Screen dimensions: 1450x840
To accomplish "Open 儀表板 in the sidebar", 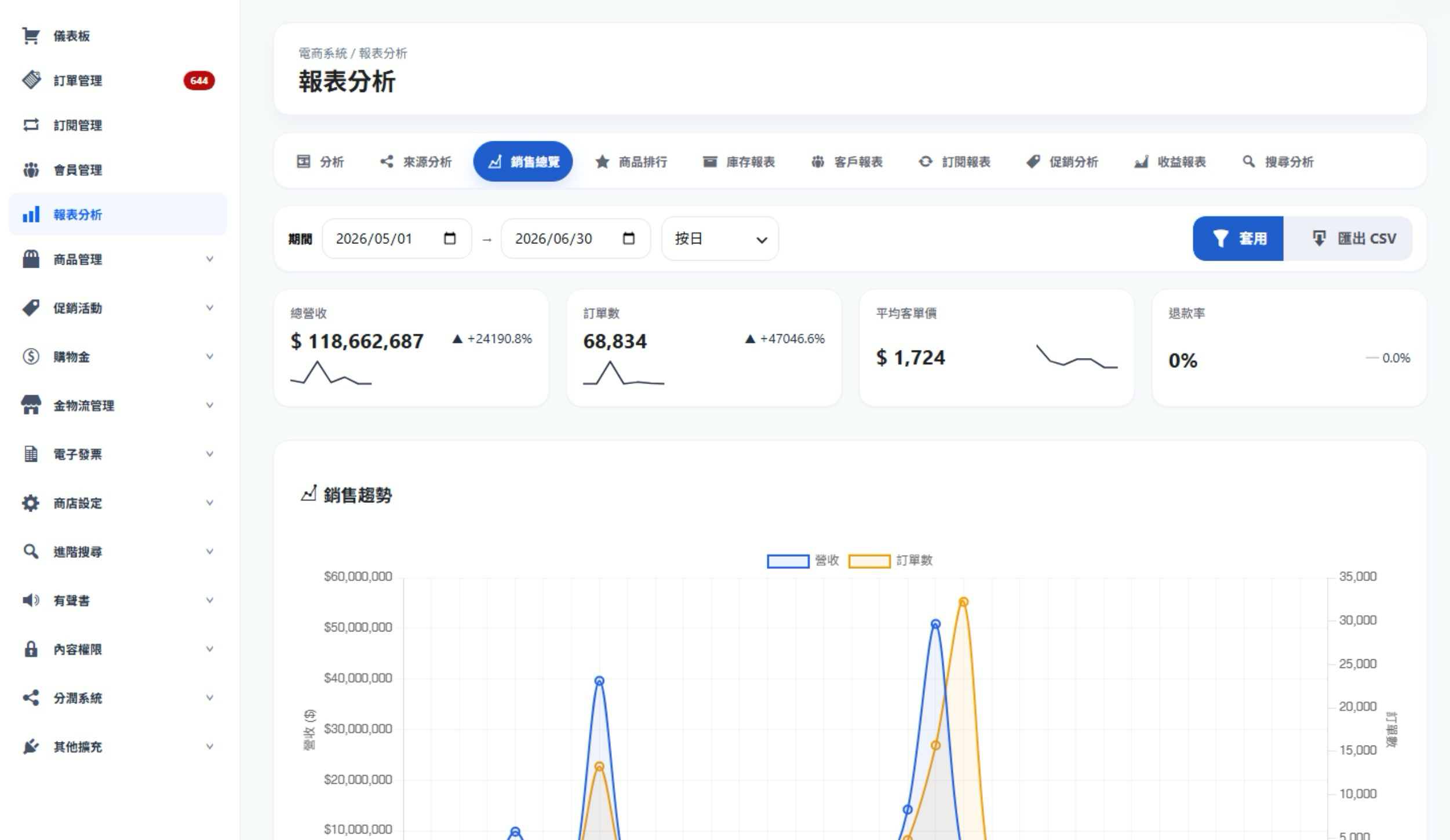I will (118, 36).
